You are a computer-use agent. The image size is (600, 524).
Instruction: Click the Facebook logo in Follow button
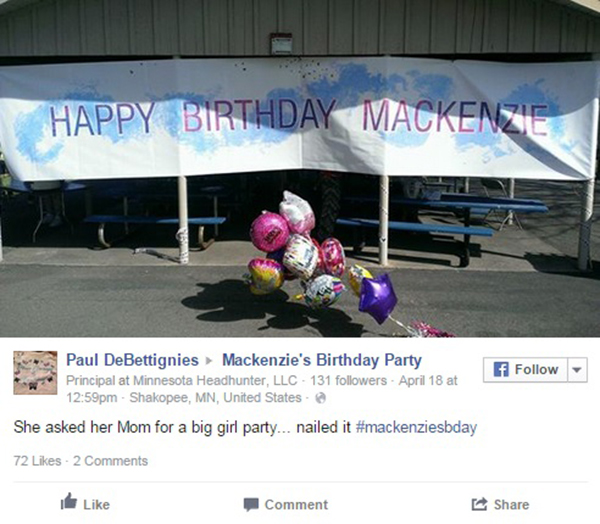click(501, 369)
